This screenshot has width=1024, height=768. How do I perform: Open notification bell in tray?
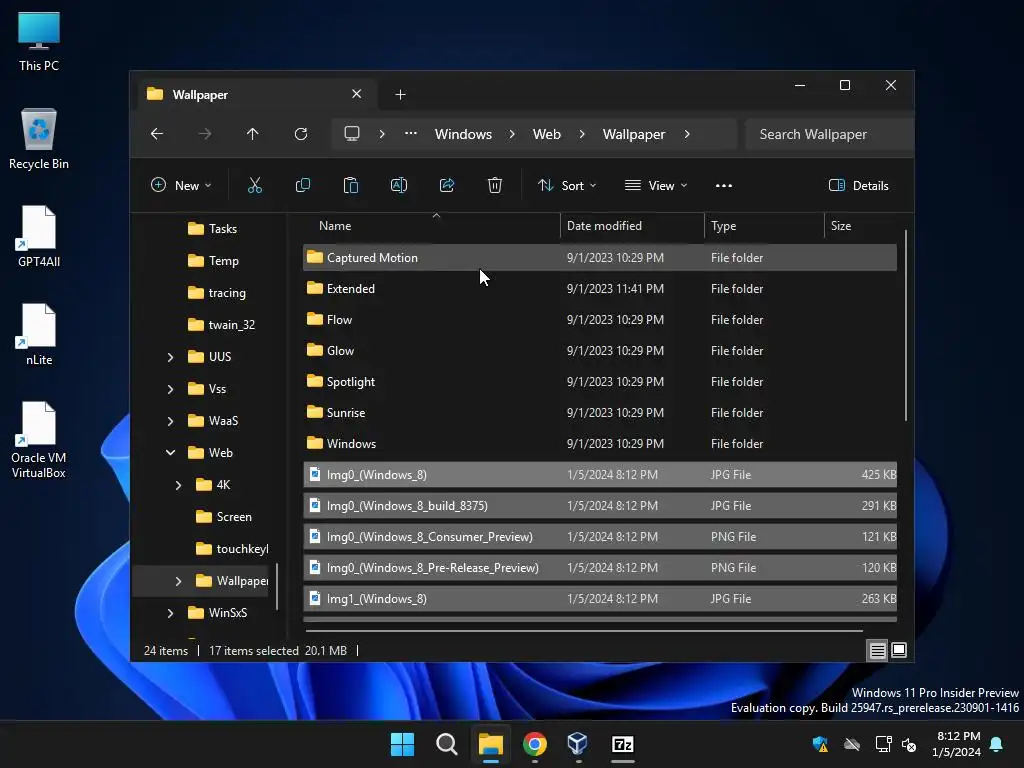[997, 744]
